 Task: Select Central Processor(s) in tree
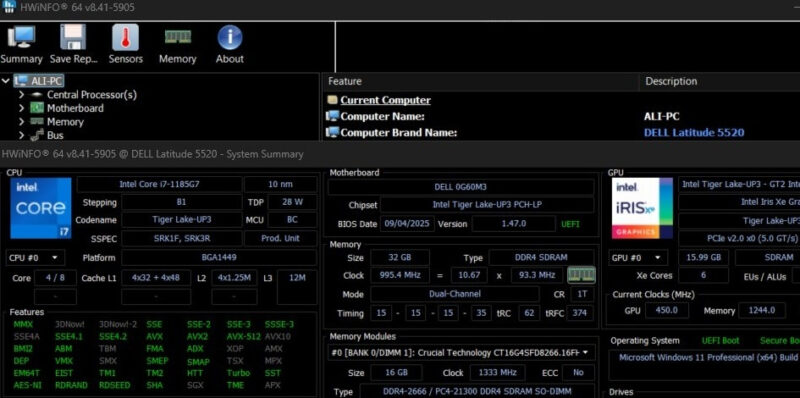[x=92, y=95]
